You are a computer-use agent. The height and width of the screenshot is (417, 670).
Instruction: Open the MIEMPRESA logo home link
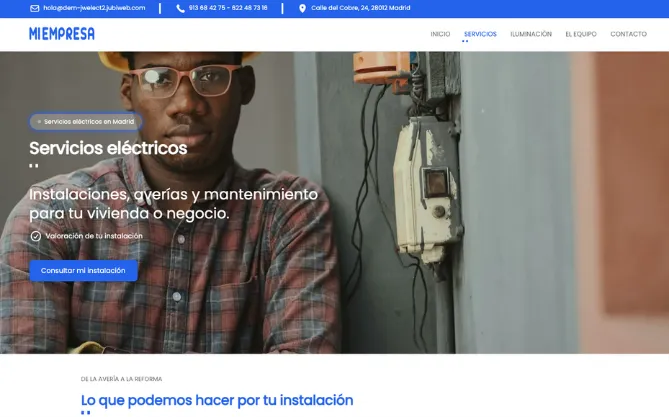(62, 34)
